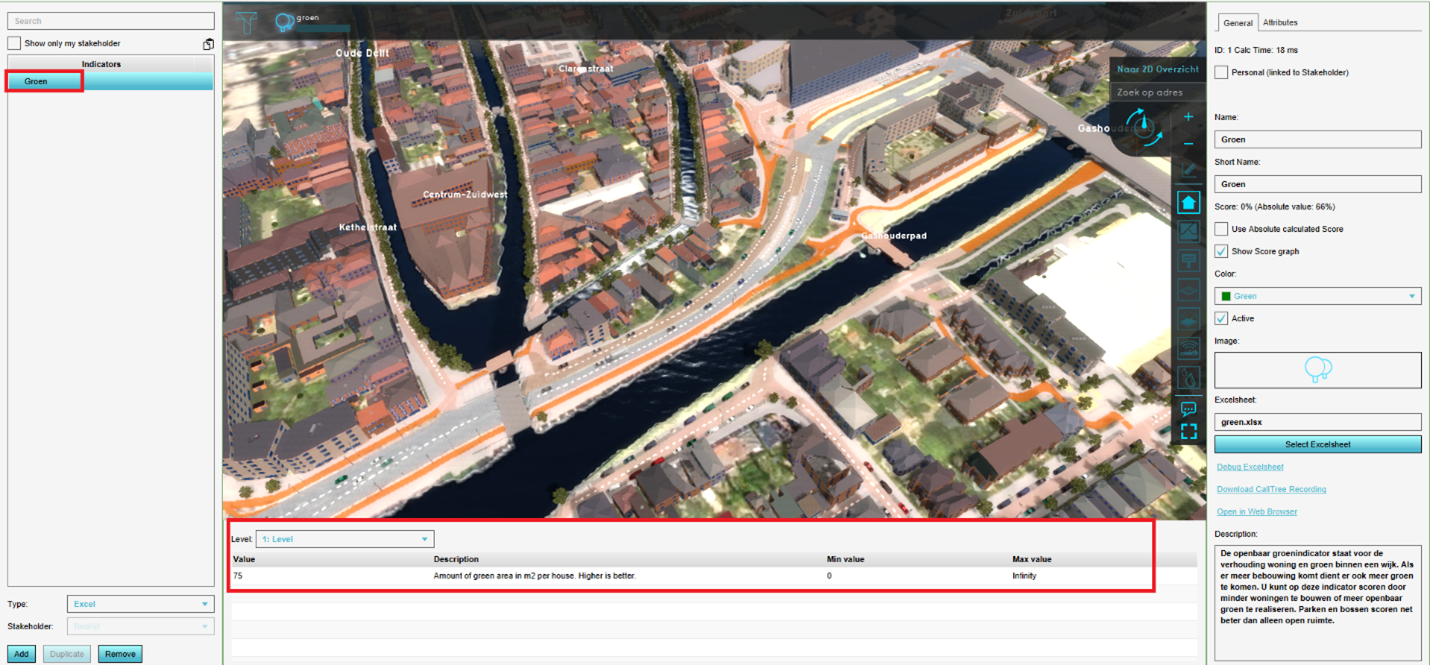Open the chat message bubble icon
The width and height of the screenshot is (1430, 665).
pos(1188,408)
